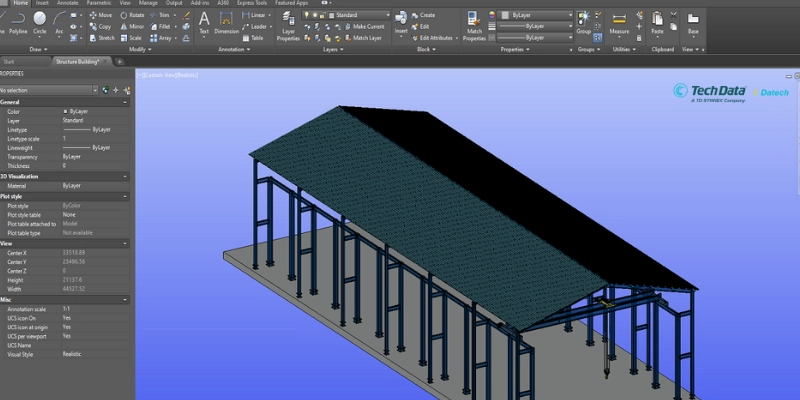Click Create block button
The image size is (800, 400).
click(x=423, y=15)
